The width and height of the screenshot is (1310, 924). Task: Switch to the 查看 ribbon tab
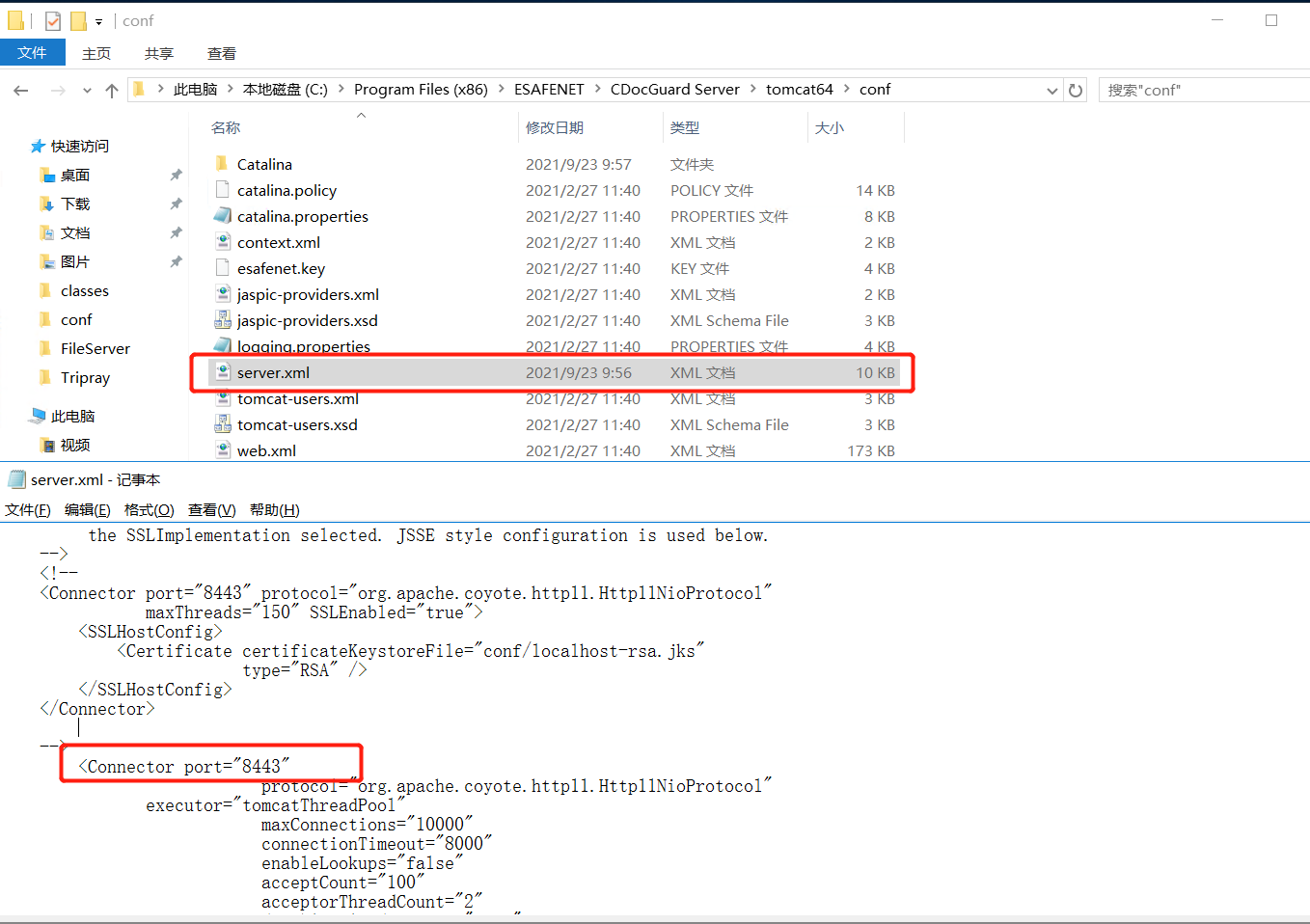[x=221, y=53]
